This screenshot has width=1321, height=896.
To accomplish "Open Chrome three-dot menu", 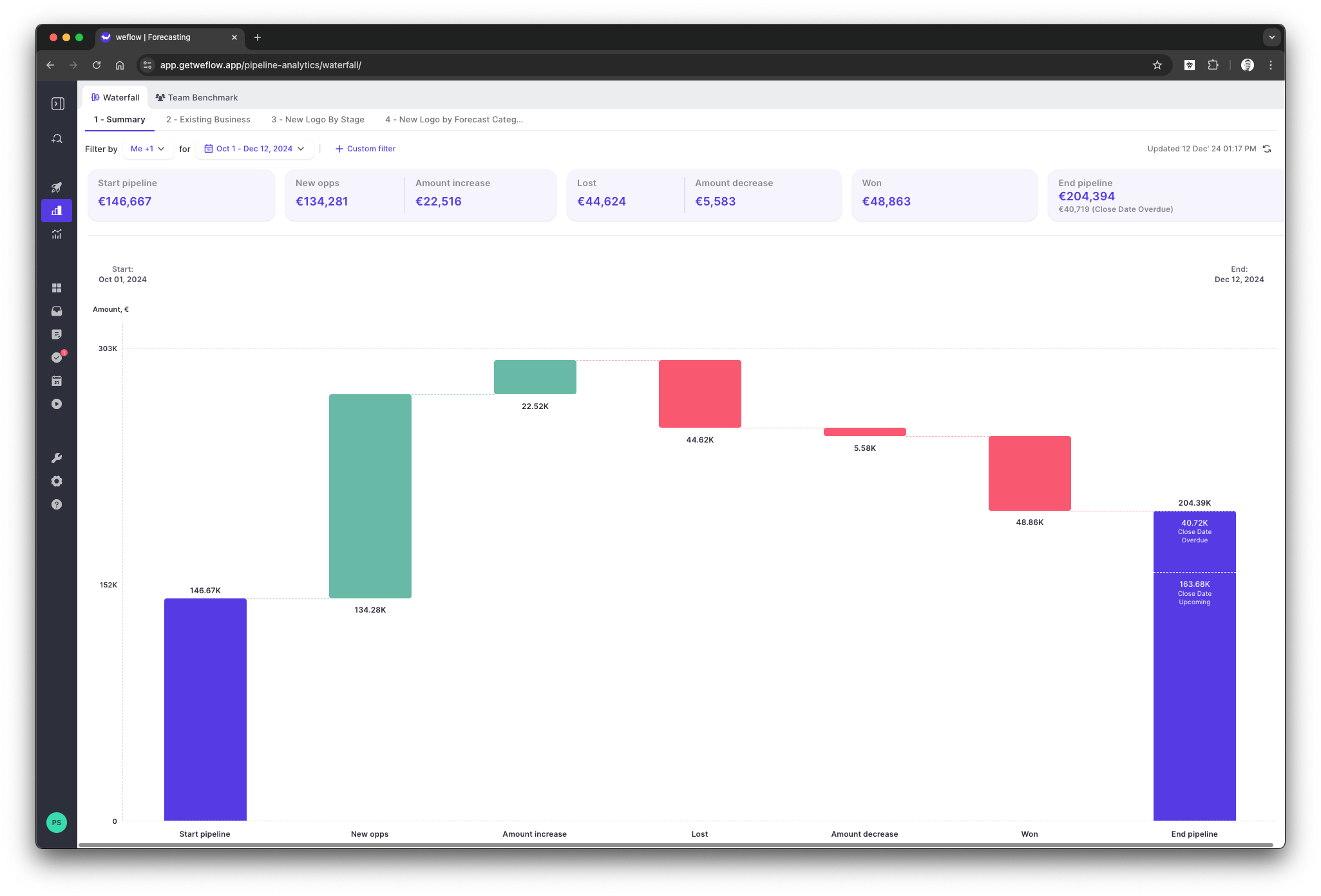I will (1271, 65).
